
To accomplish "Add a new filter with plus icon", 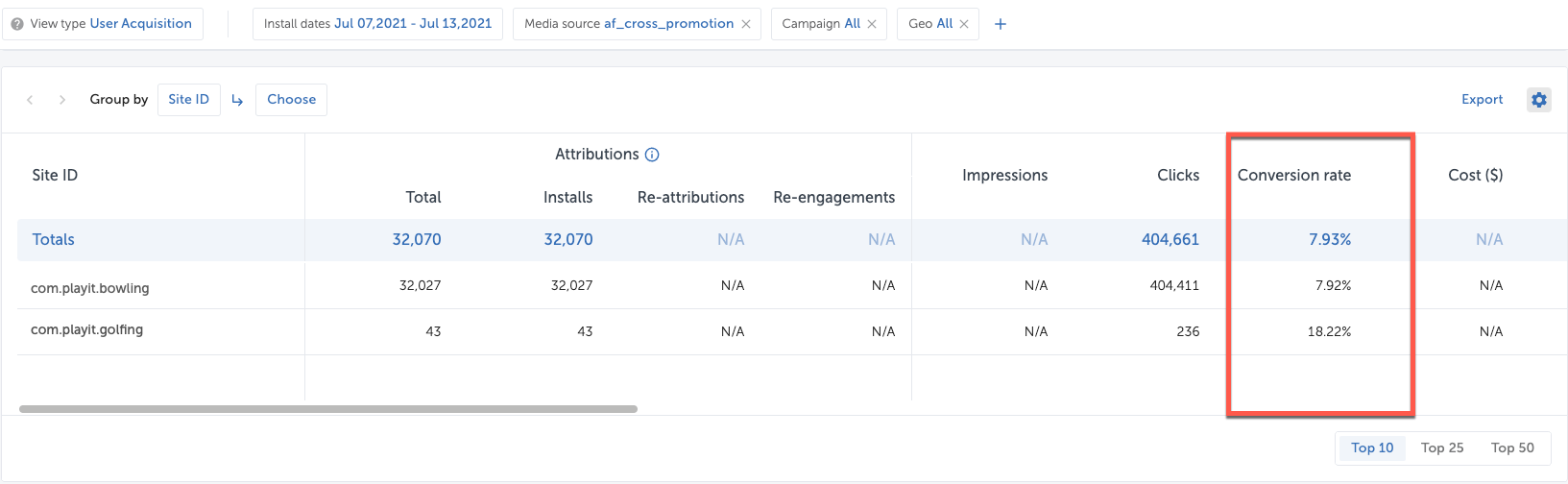I will [1000, 24].
